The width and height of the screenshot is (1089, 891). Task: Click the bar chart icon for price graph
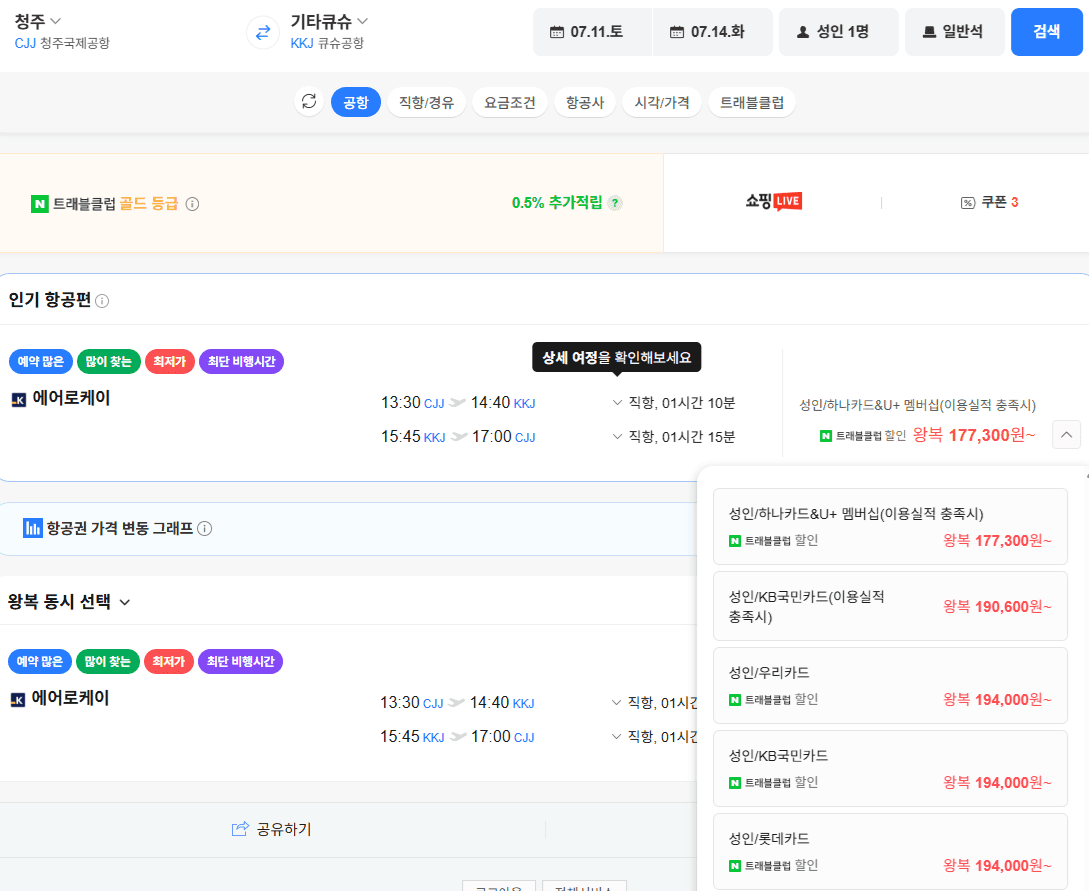[x=32, y=528]
